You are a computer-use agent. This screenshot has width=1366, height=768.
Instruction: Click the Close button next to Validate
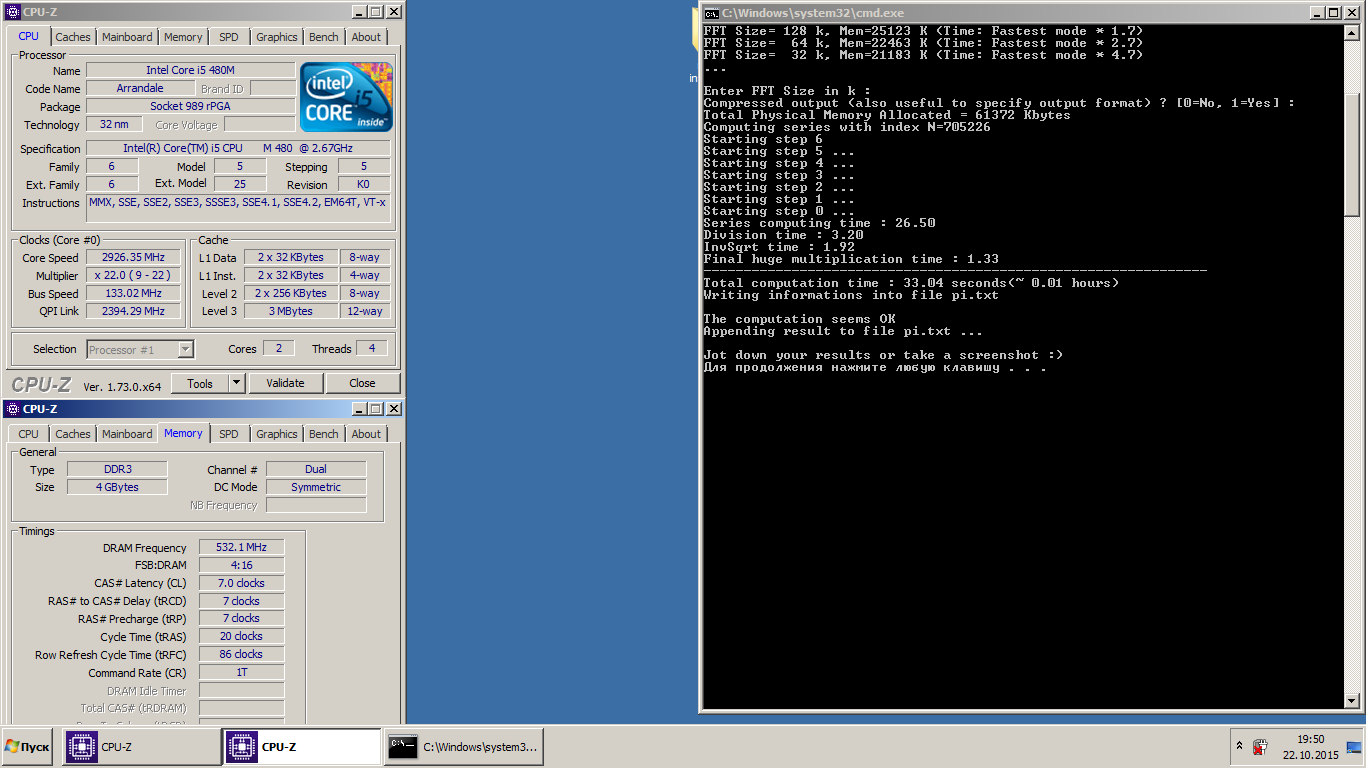click(362, 383)
